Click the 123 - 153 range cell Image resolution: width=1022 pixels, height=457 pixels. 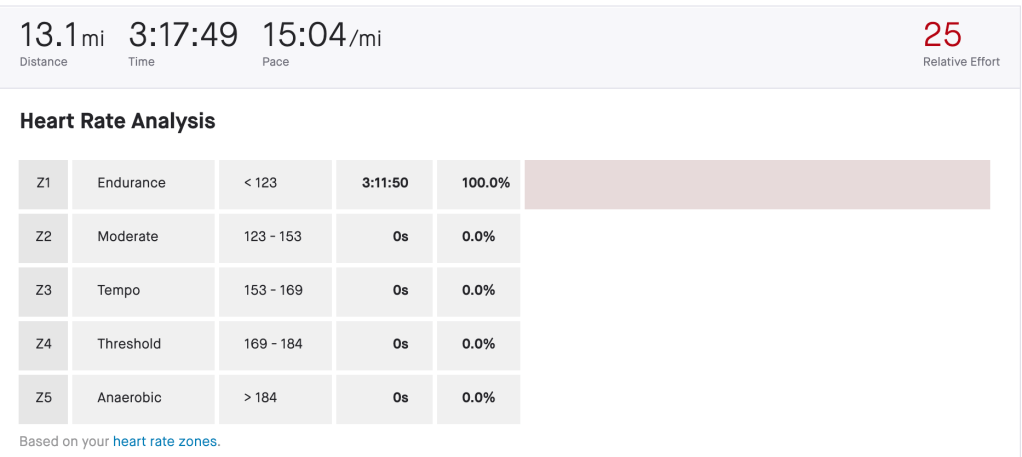coord(272,237)
